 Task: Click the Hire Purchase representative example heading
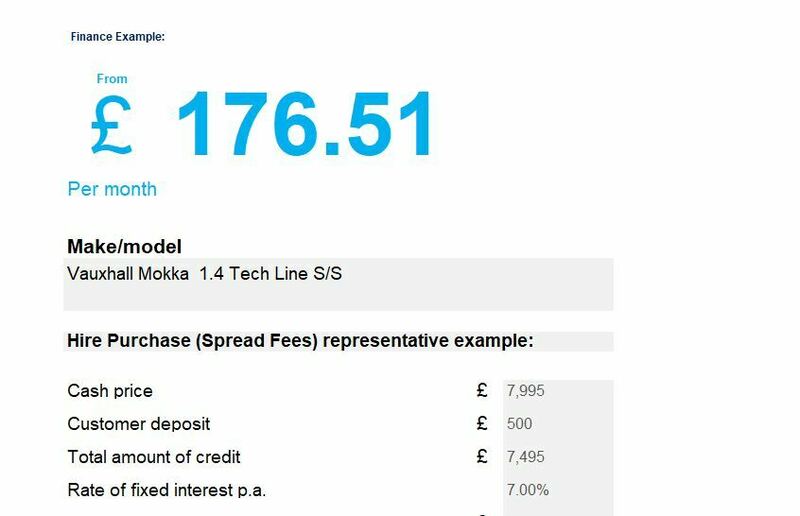[x=300, y=341]
